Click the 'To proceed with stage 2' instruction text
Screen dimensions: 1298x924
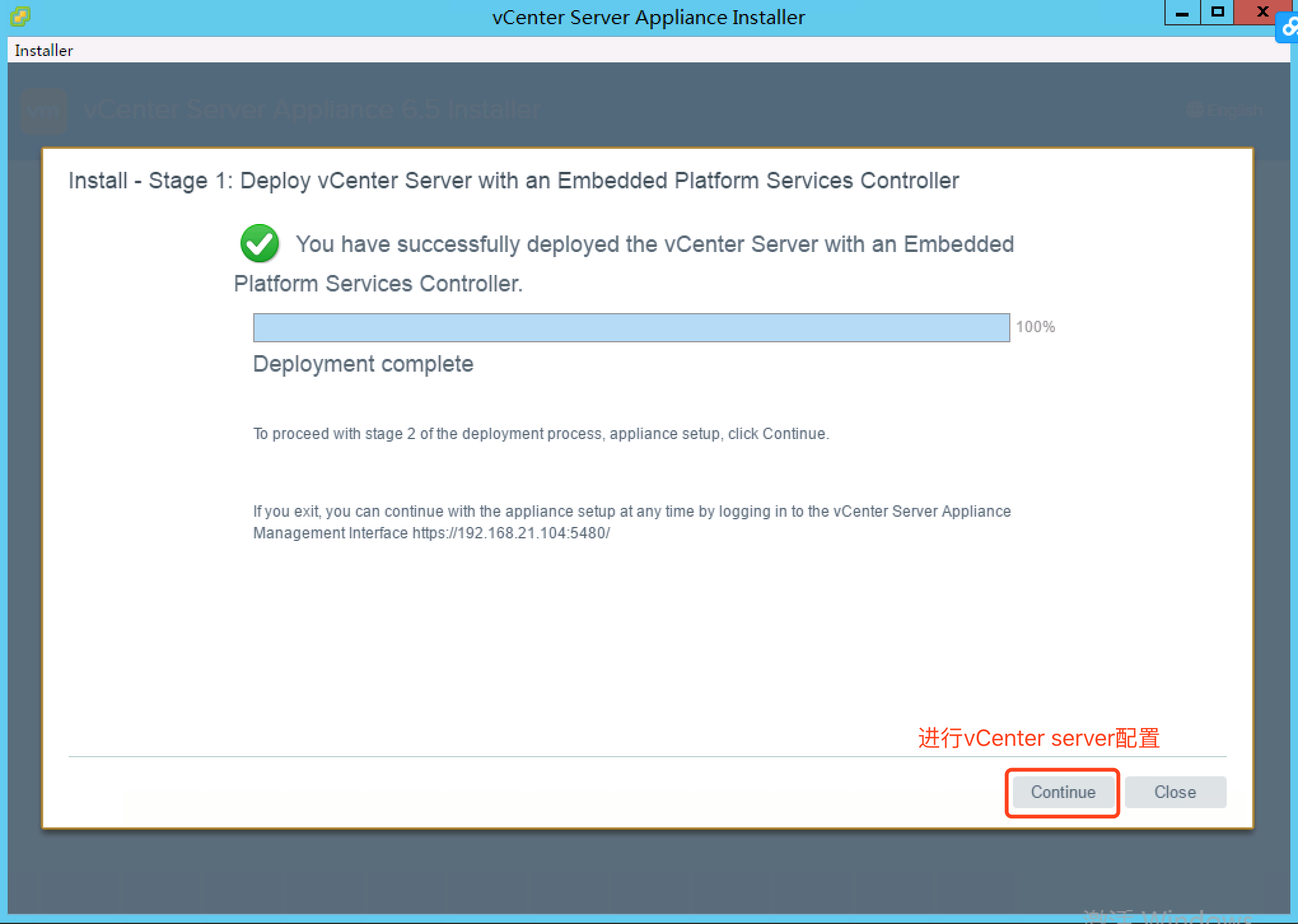click(541, 434)
